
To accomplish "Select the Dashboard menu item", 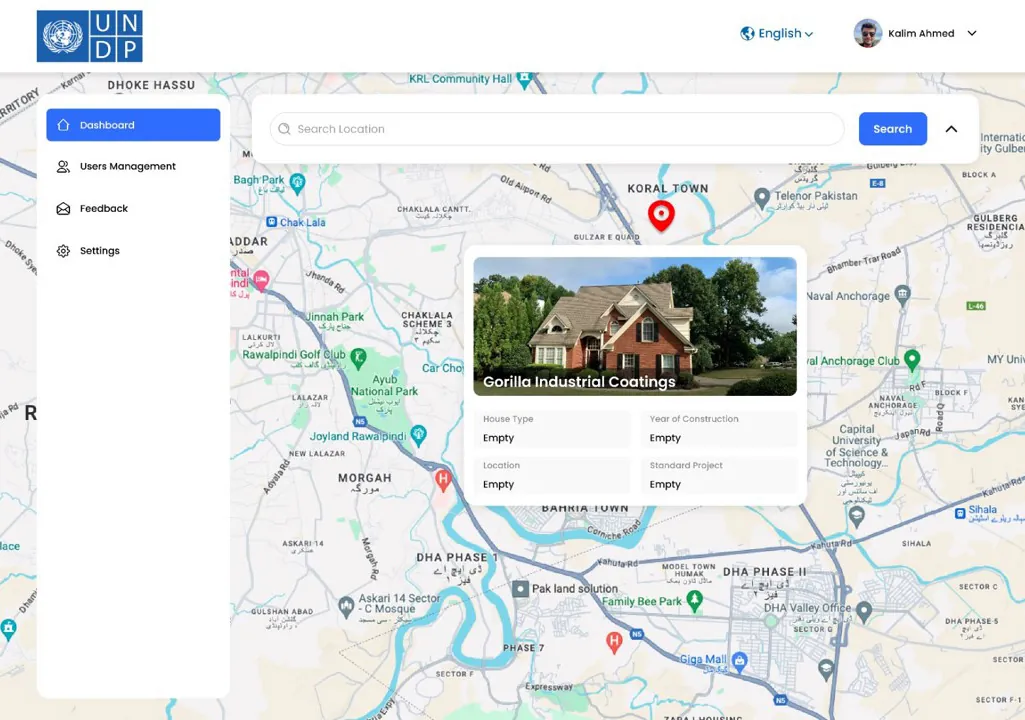I will pos(133,125).
